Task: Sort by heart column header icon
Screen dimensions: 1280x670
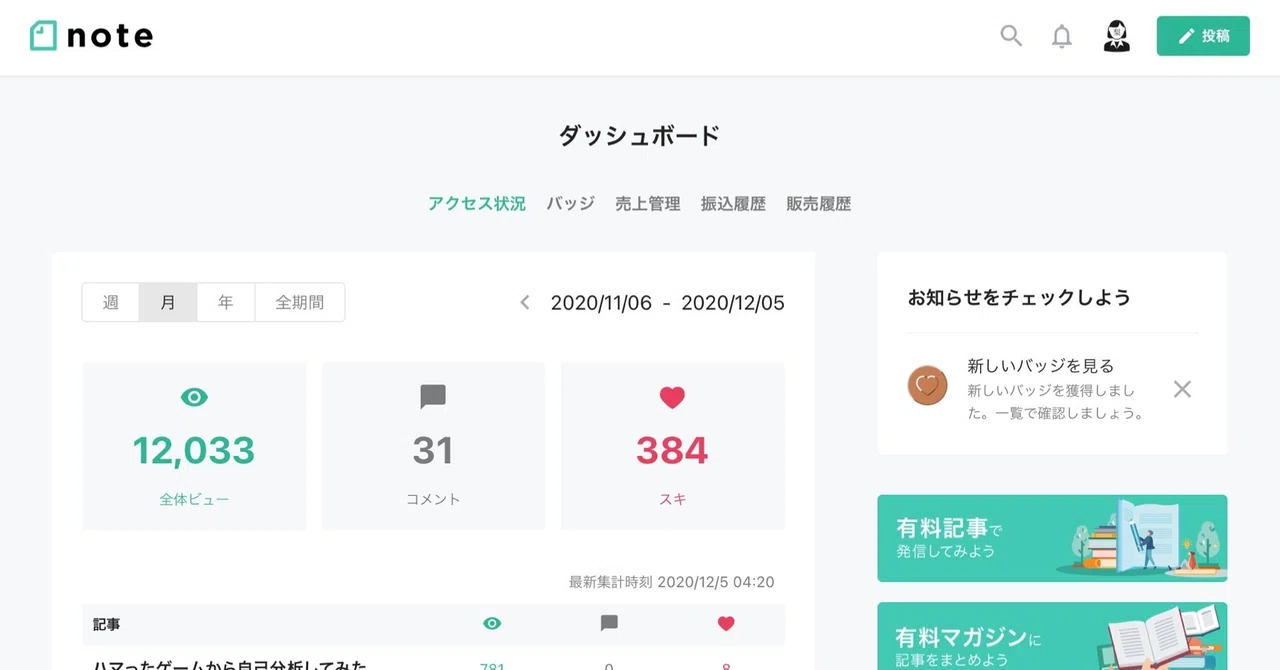Action: [726, 623]
